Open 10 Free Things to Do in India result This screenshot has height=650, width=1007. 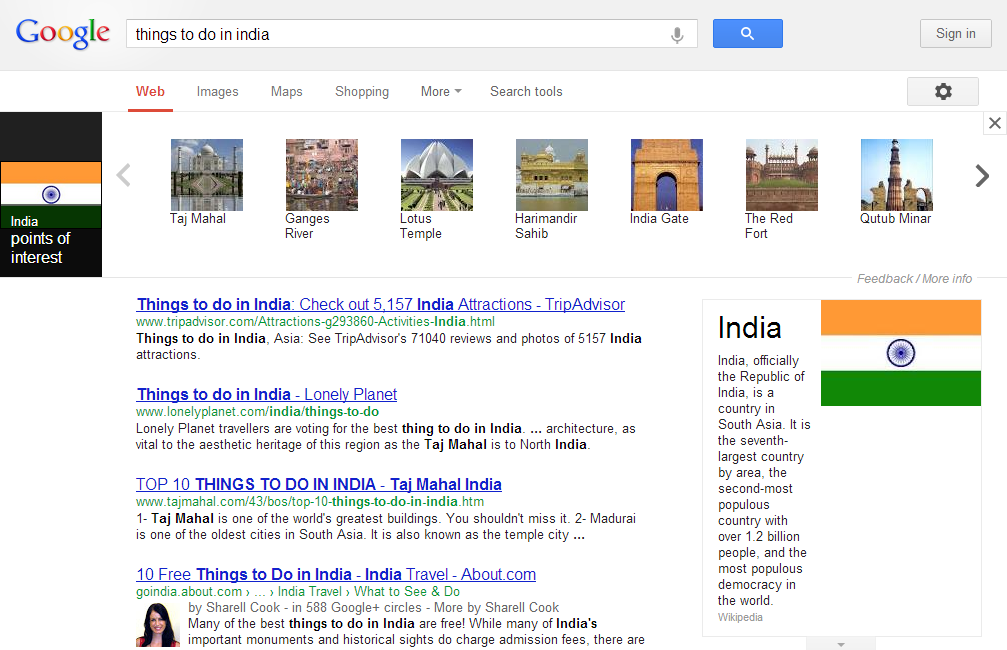(x=336, y=574)
